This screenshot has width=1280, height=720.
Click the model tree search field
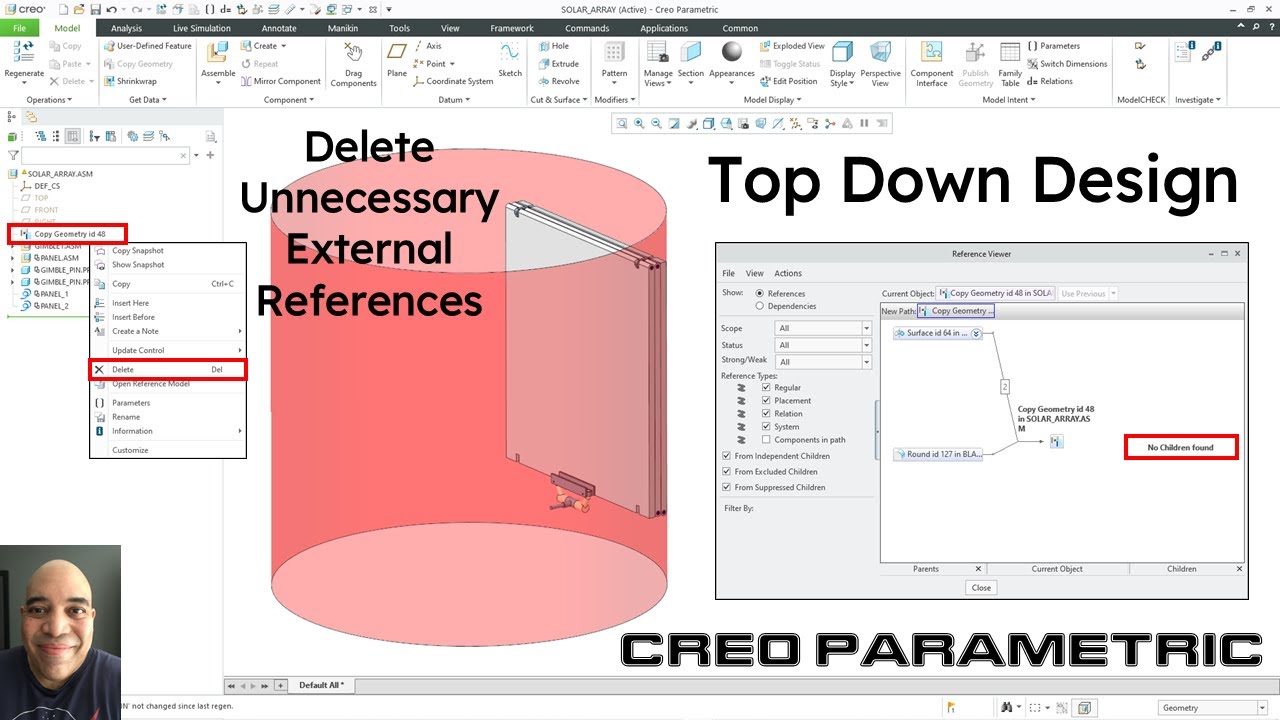(x=105, y=155)
